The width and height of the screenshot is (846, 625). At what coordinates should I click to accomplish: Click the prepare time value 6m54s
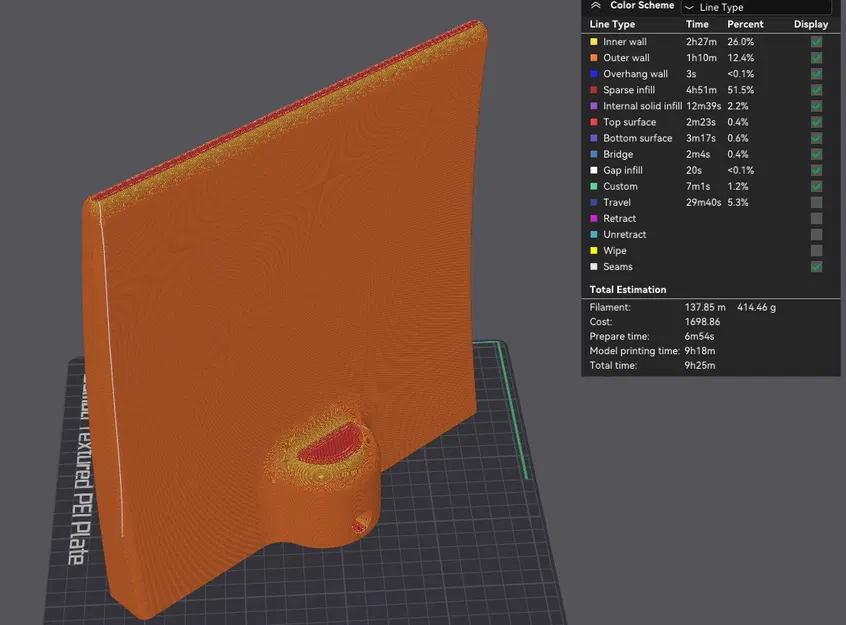[699, 336]
